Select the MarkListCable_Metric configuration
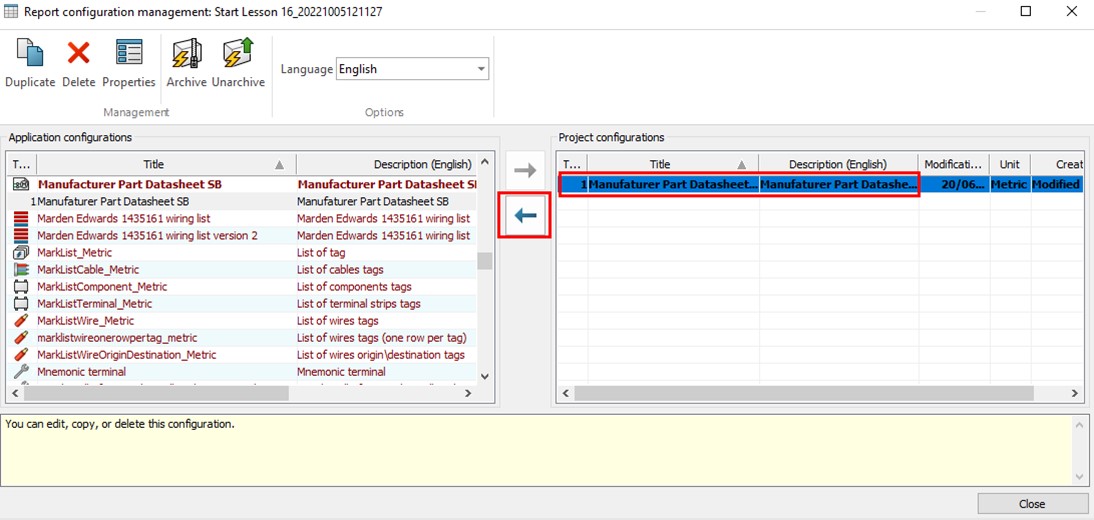 tap(88, 270)
